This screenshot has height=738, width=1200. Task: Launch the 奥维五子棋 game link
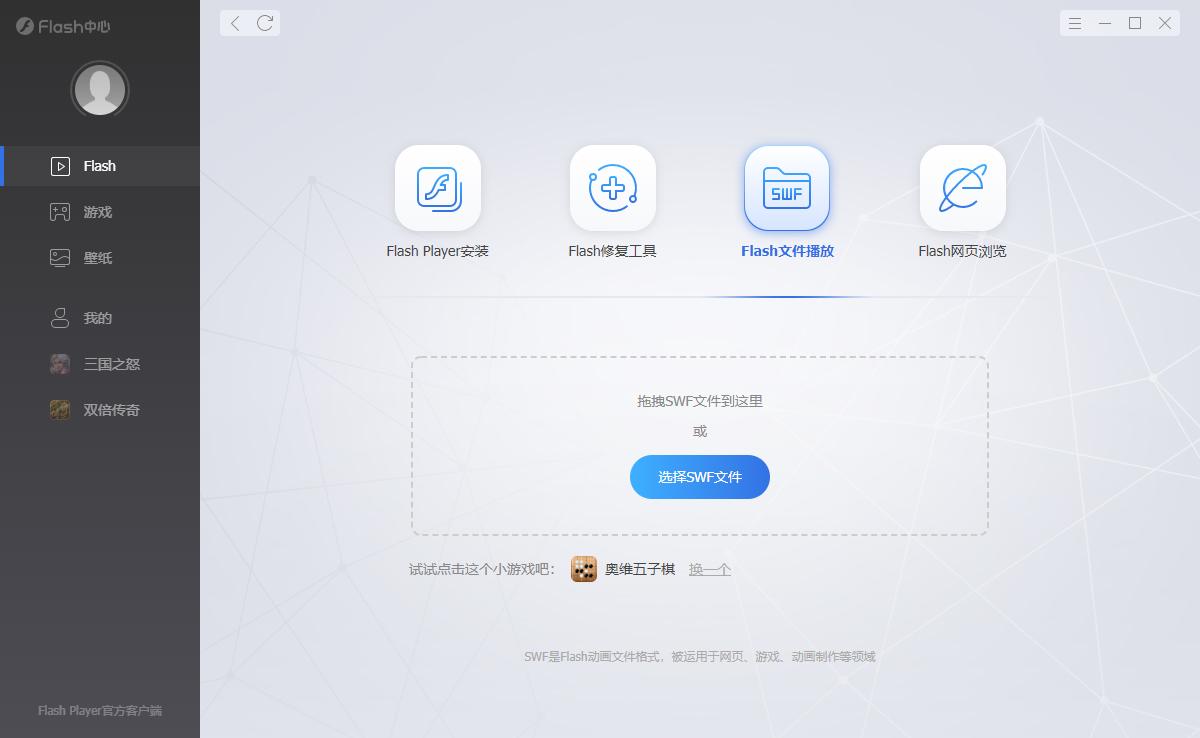click(640, 569)
